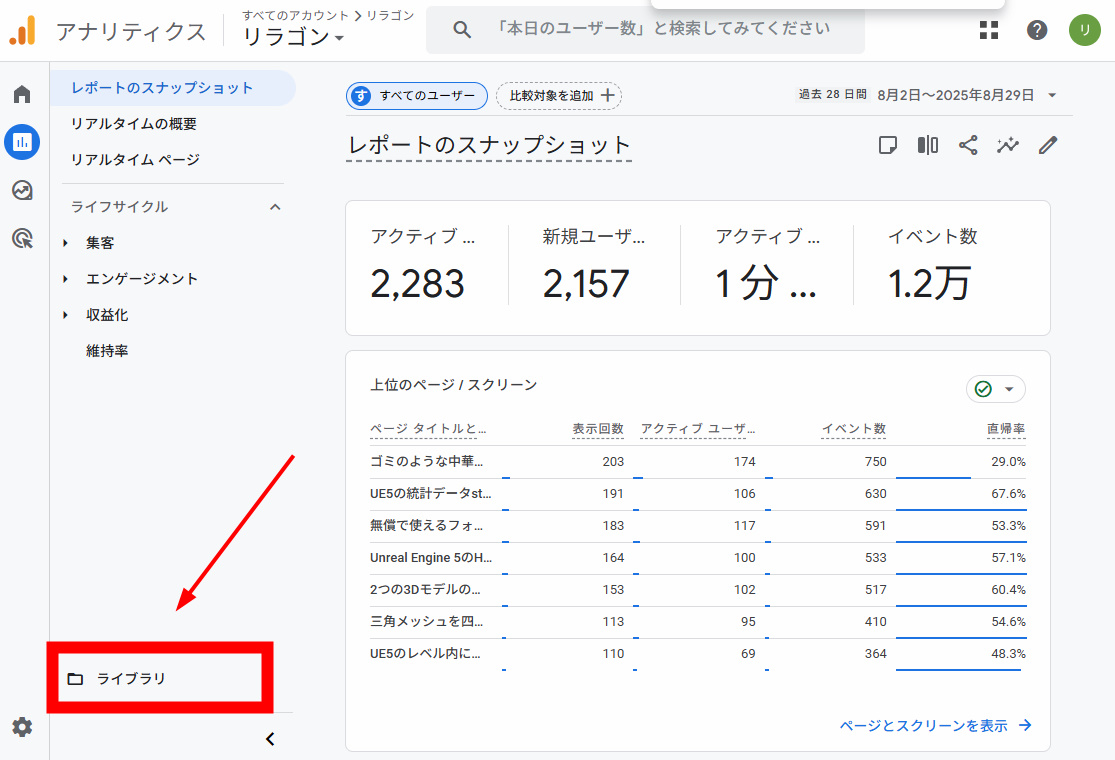The width and height of the screenshot is (1115, 760).
Task: Open the Reports icon in left rail
Action: tap(22, 142)
